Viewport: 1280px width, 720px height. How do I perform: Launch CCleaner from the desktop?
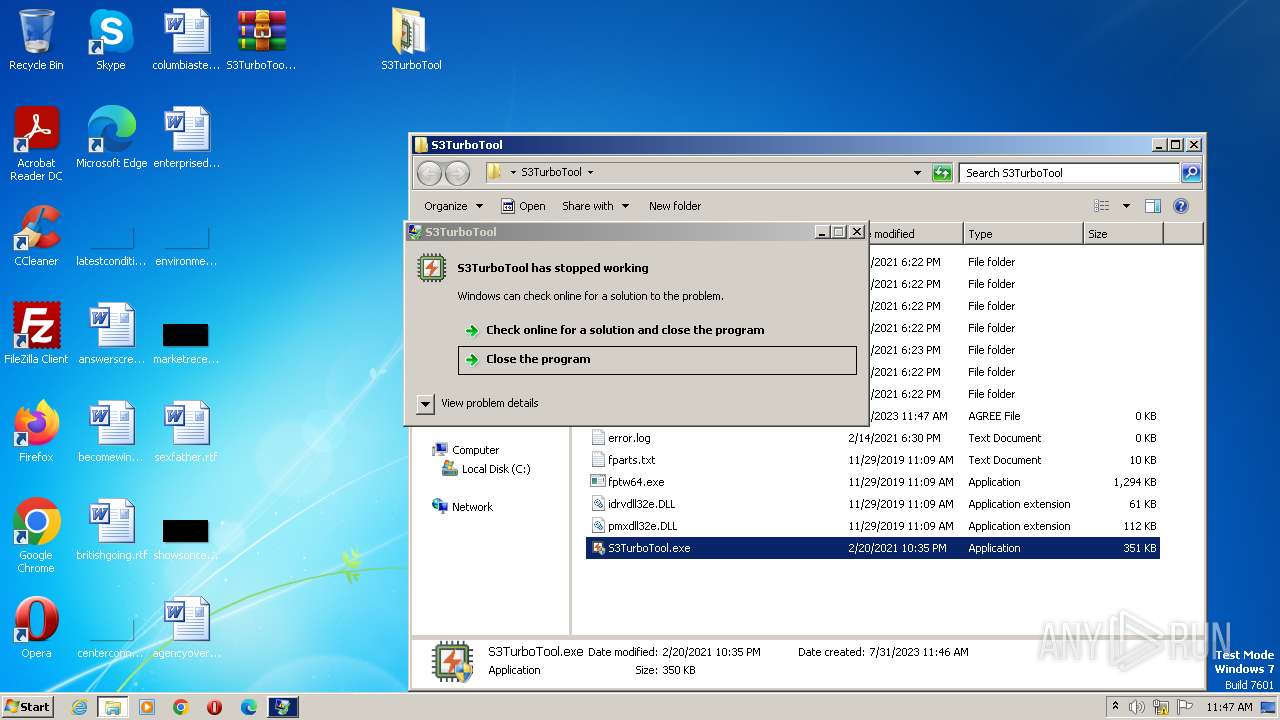pos(36,237)
